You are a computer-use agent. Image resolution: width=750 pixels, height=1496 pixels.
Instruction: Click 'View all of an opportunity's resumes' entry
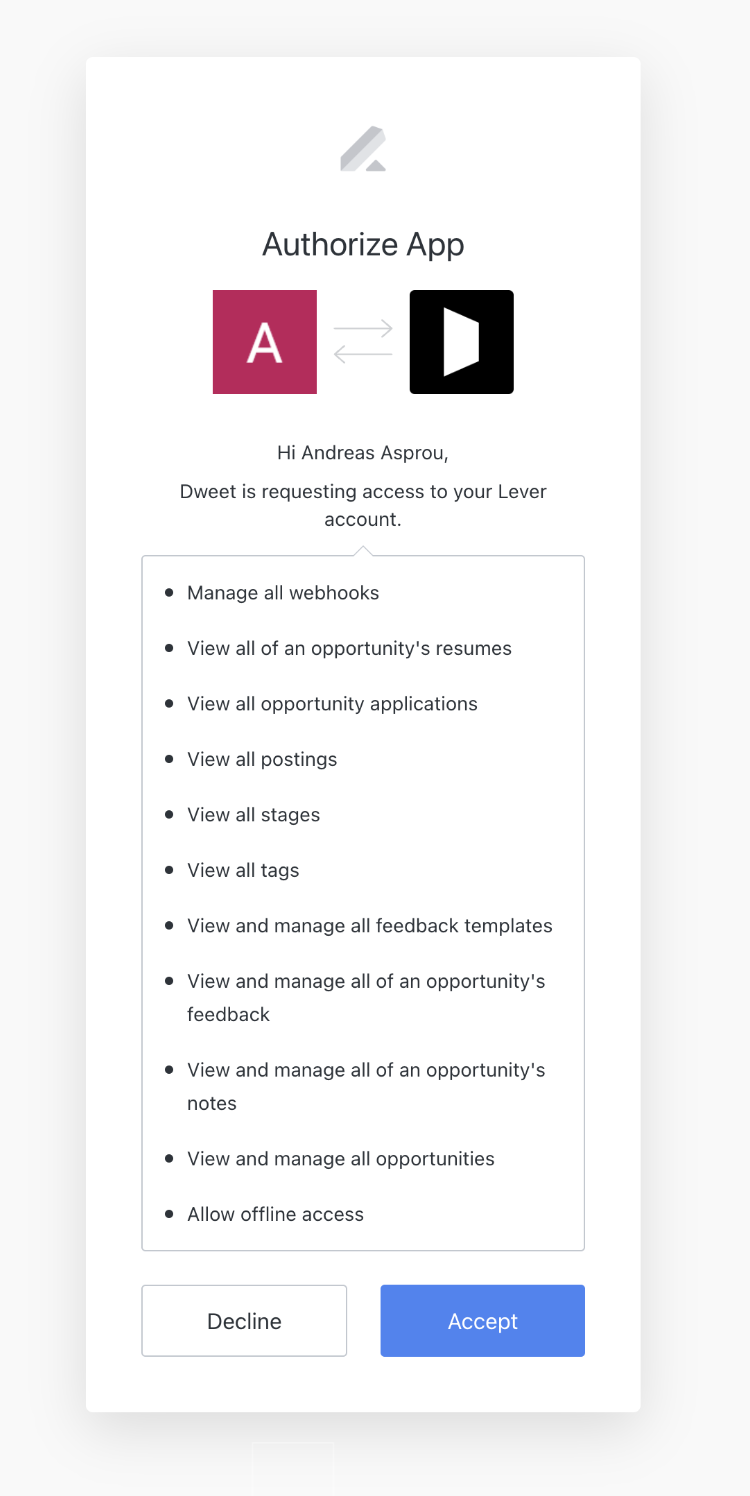tap(349, 648)
